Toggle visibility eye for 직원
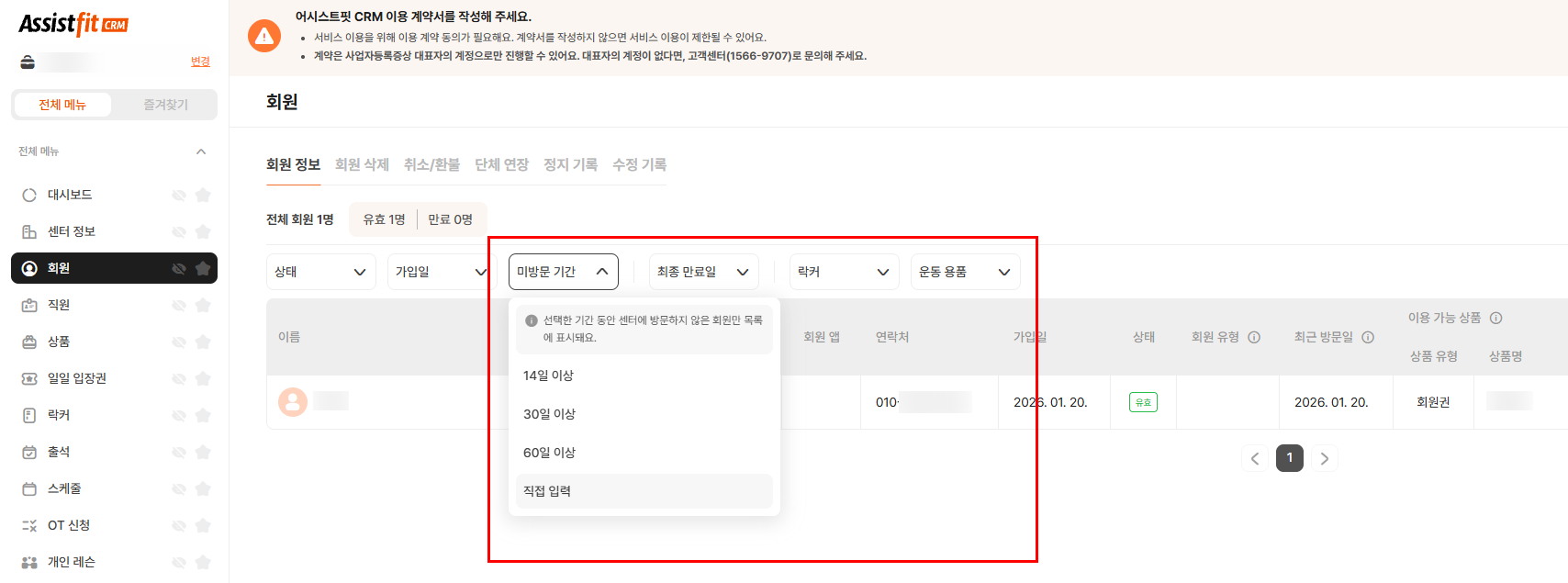1568x583 pixels. coord(179,305)
